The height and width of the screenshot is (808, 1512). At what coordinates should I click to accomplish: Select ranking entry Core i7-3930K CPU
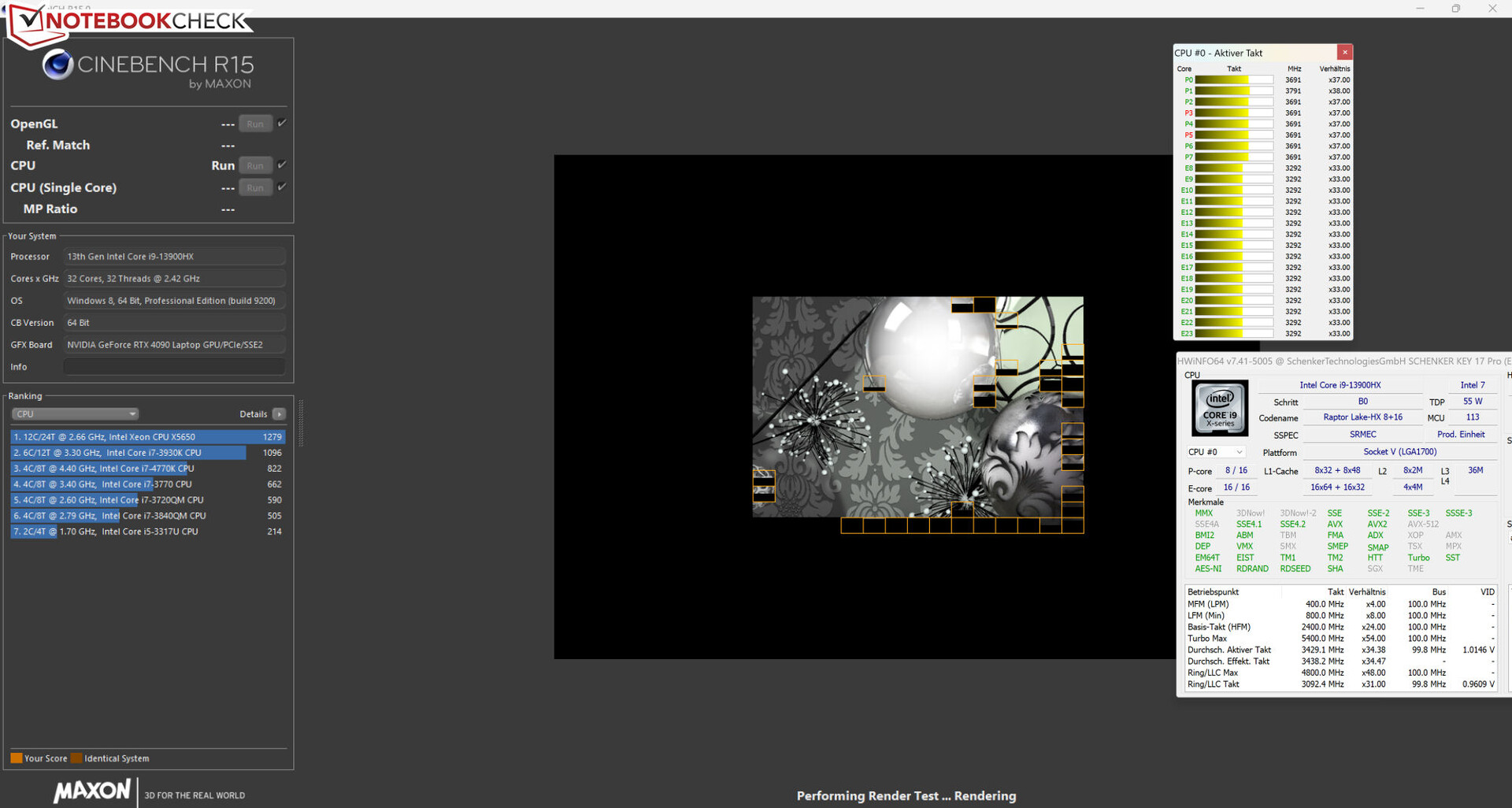click(148, 453)
